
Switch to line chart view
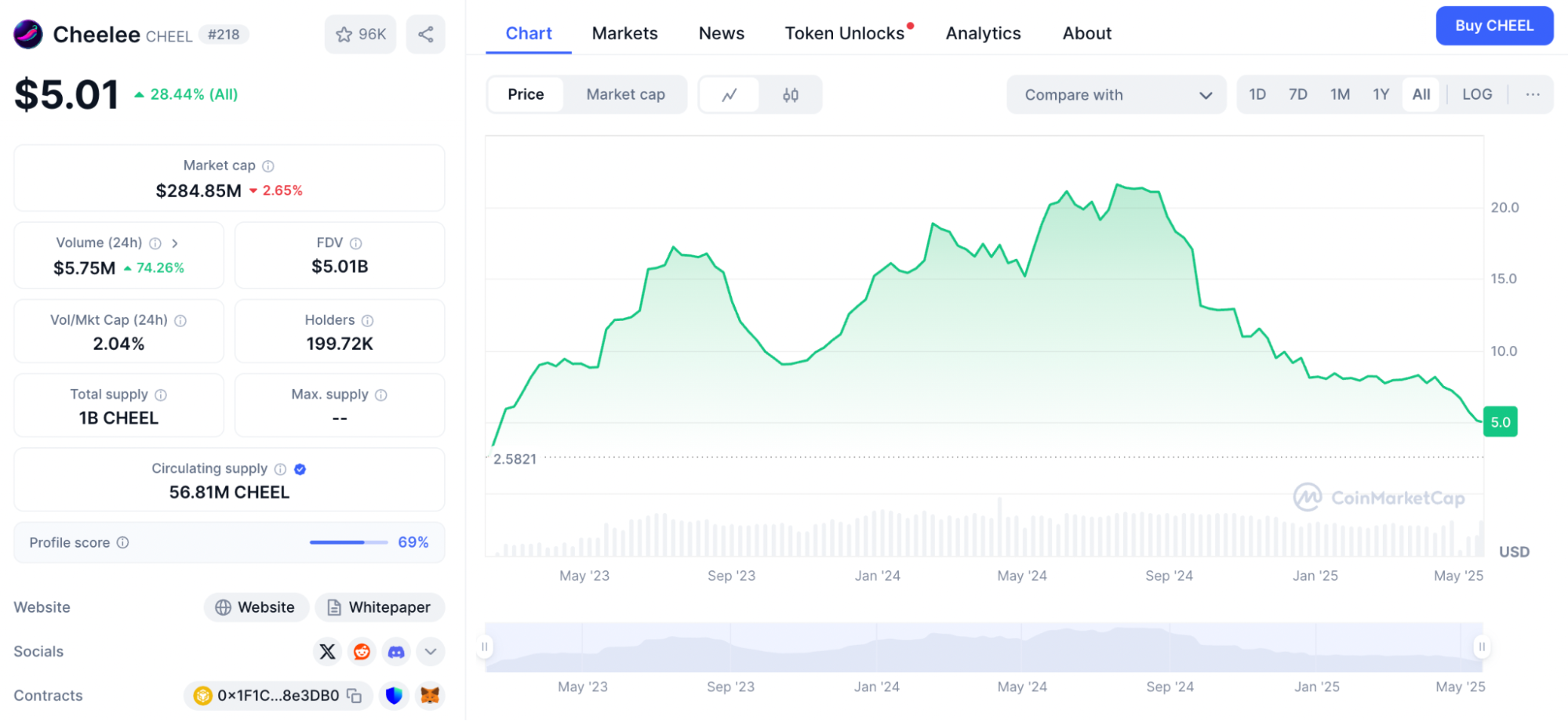point(729,95)
